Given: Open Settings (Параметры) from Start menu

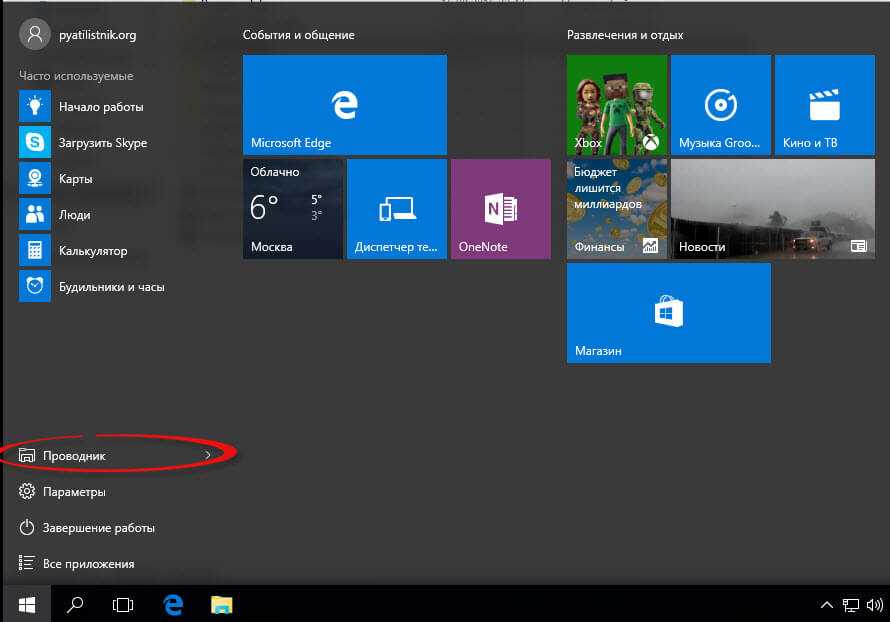Looking at the screenshot, I should click(x=74, y=492).
